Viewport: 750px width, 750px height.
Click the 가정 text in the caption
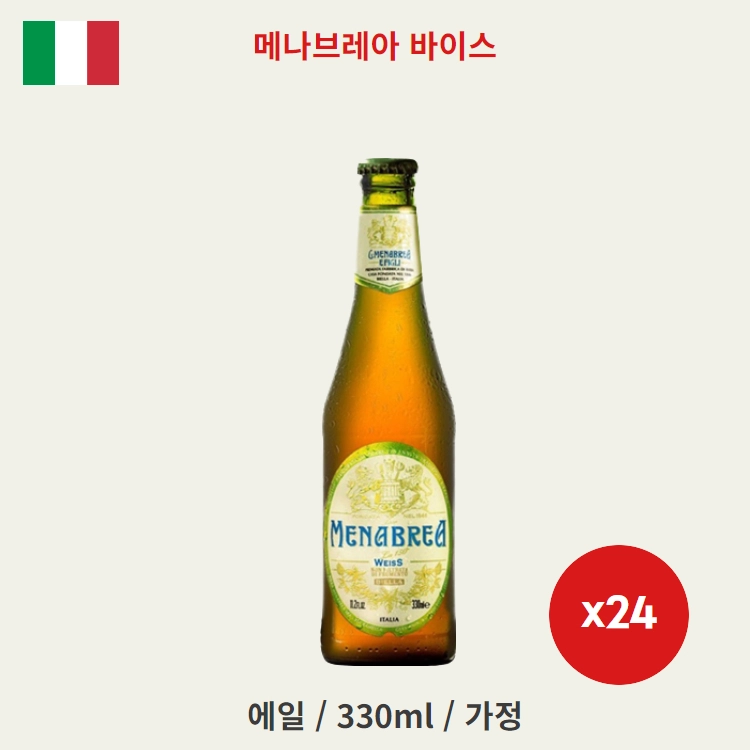[493, 716]
